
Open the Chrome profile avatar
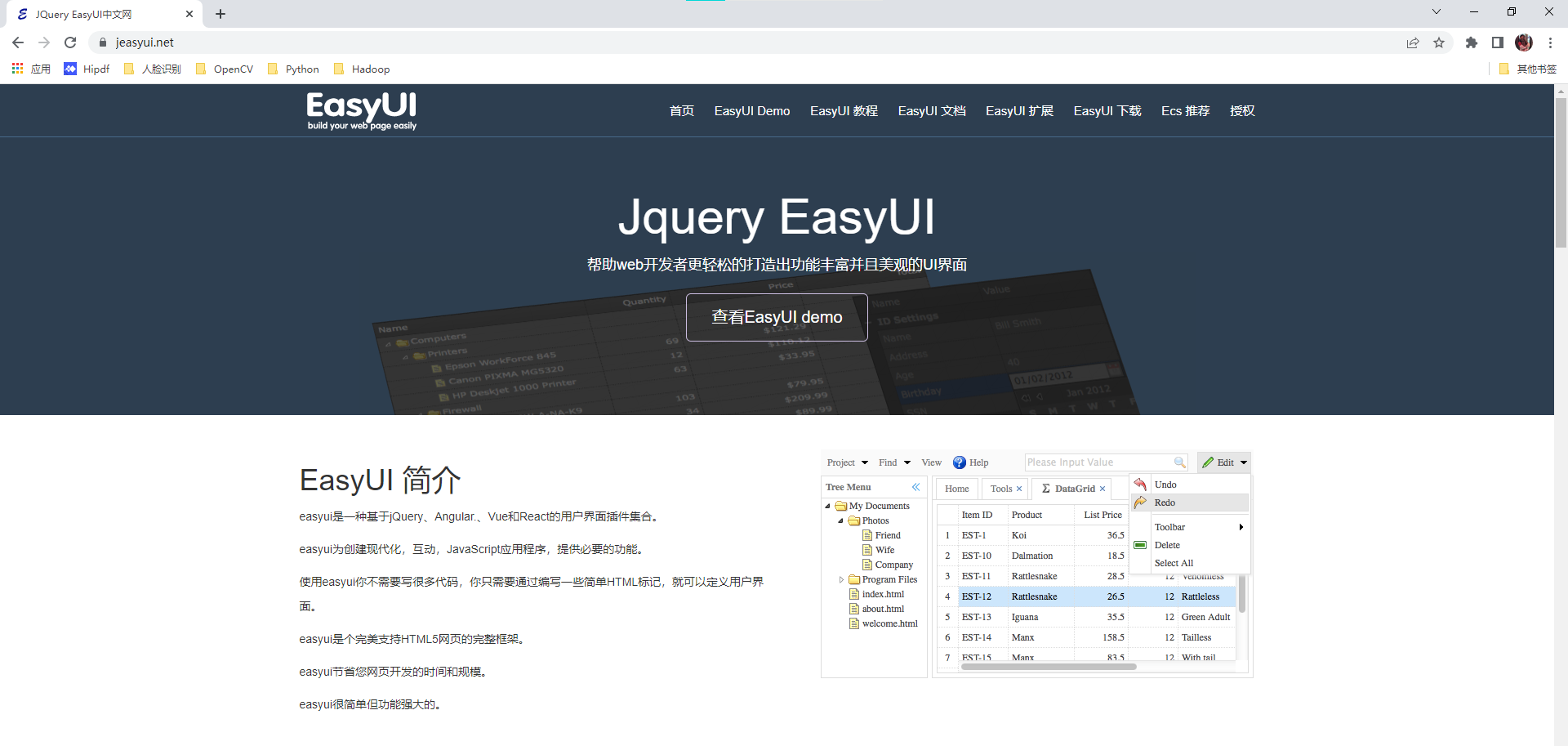tap(1524, 42)
